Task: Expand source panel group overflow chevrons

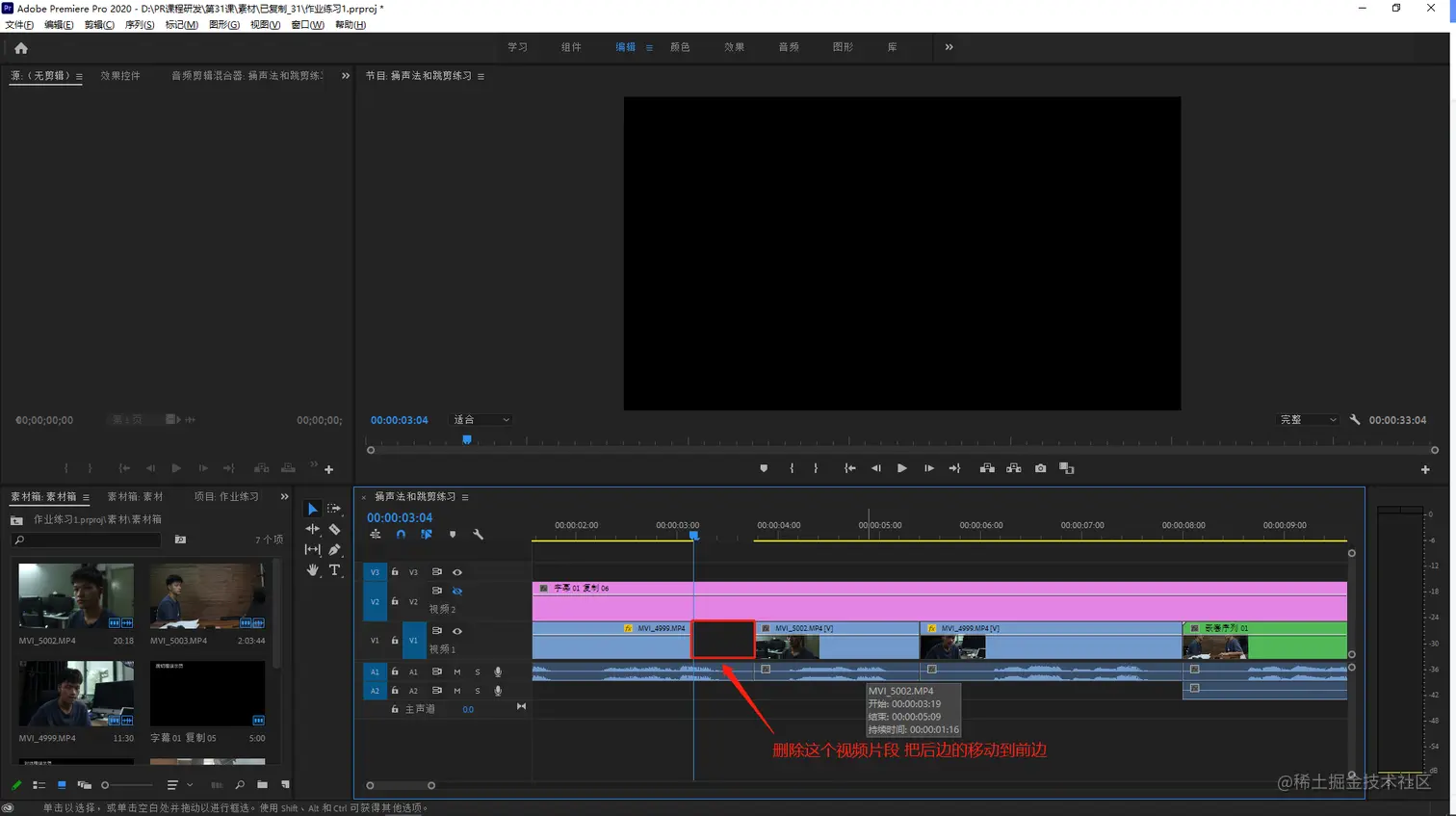Action: (x=346, y=76)
